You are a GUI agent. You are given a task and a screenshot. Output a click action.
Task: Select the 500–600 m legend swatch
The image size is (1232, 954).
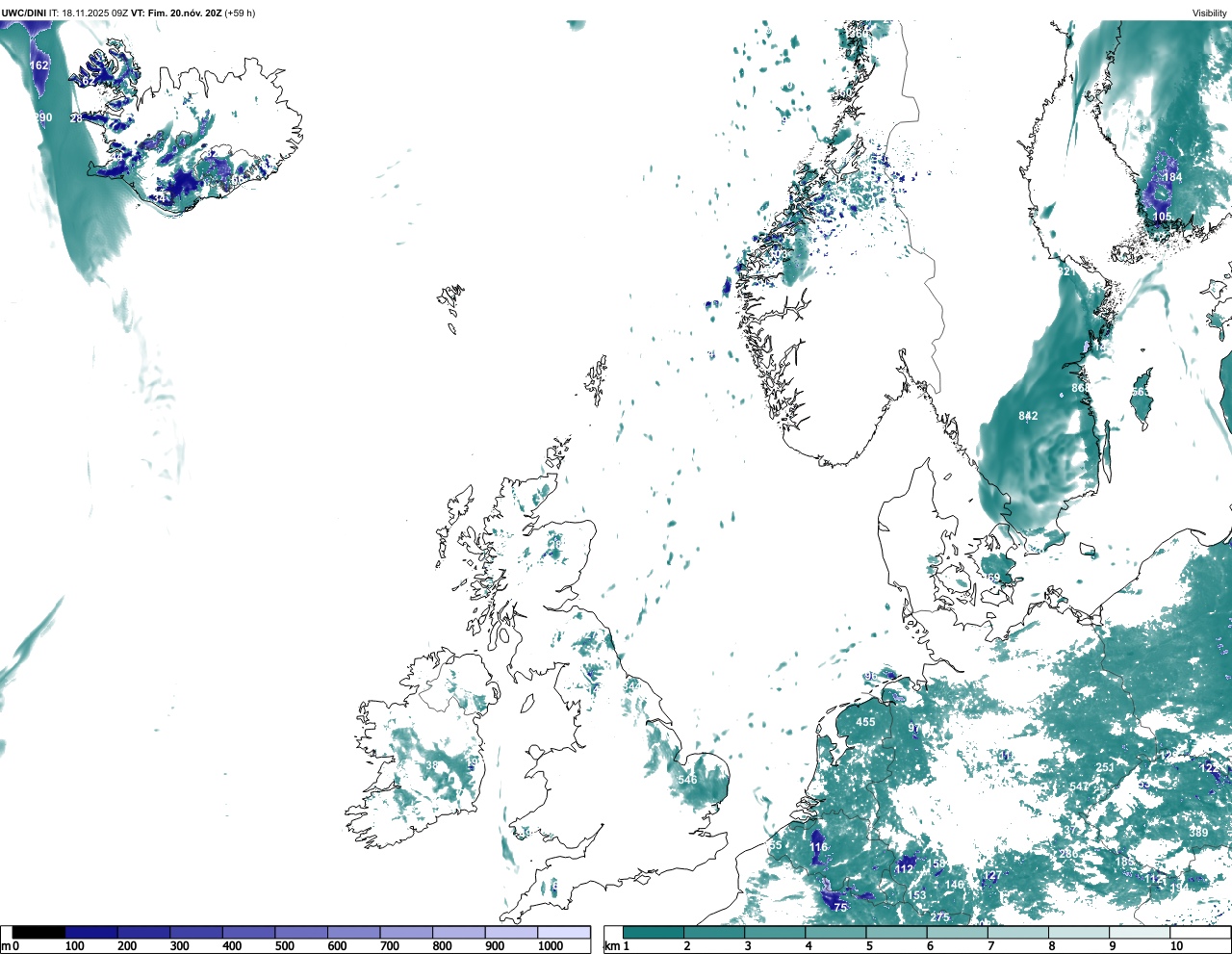[x=301, y=933]
